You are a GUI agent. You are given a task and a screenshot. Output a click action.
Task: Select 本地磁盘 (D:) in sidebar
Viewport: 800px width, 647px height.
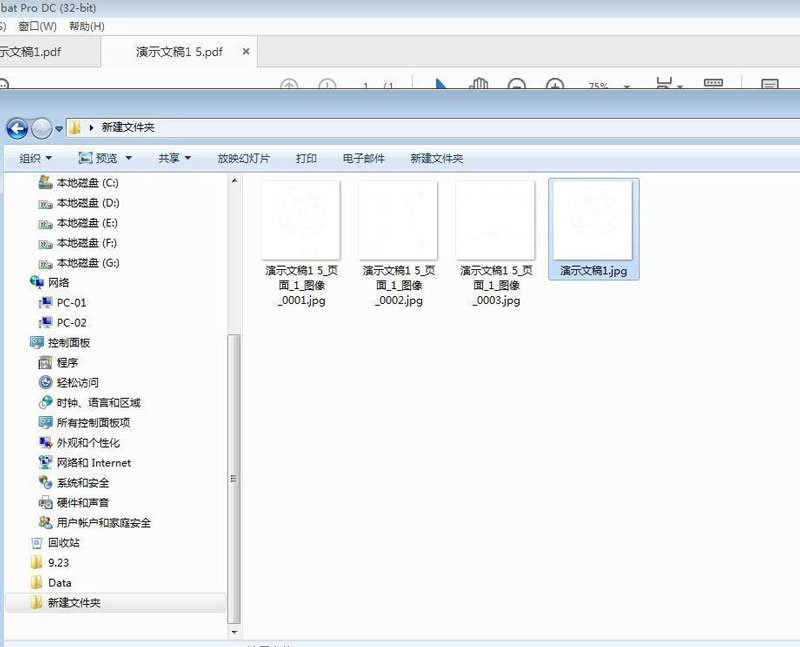click(87, 203)
